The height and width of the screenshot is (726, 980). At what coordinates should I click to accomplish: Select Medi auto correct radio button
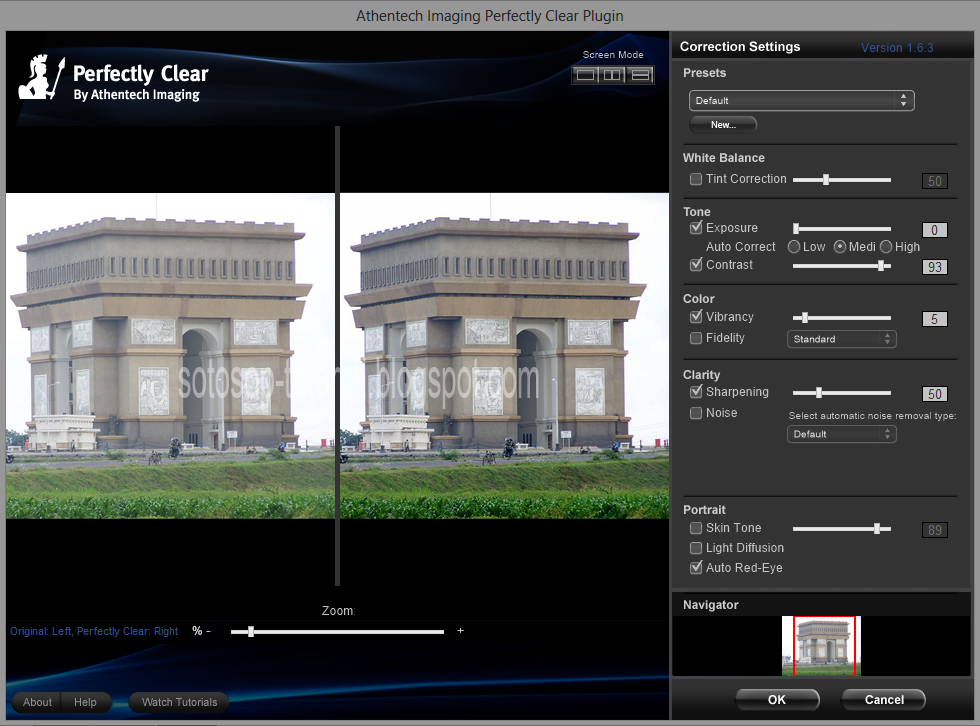coord(840,247)
